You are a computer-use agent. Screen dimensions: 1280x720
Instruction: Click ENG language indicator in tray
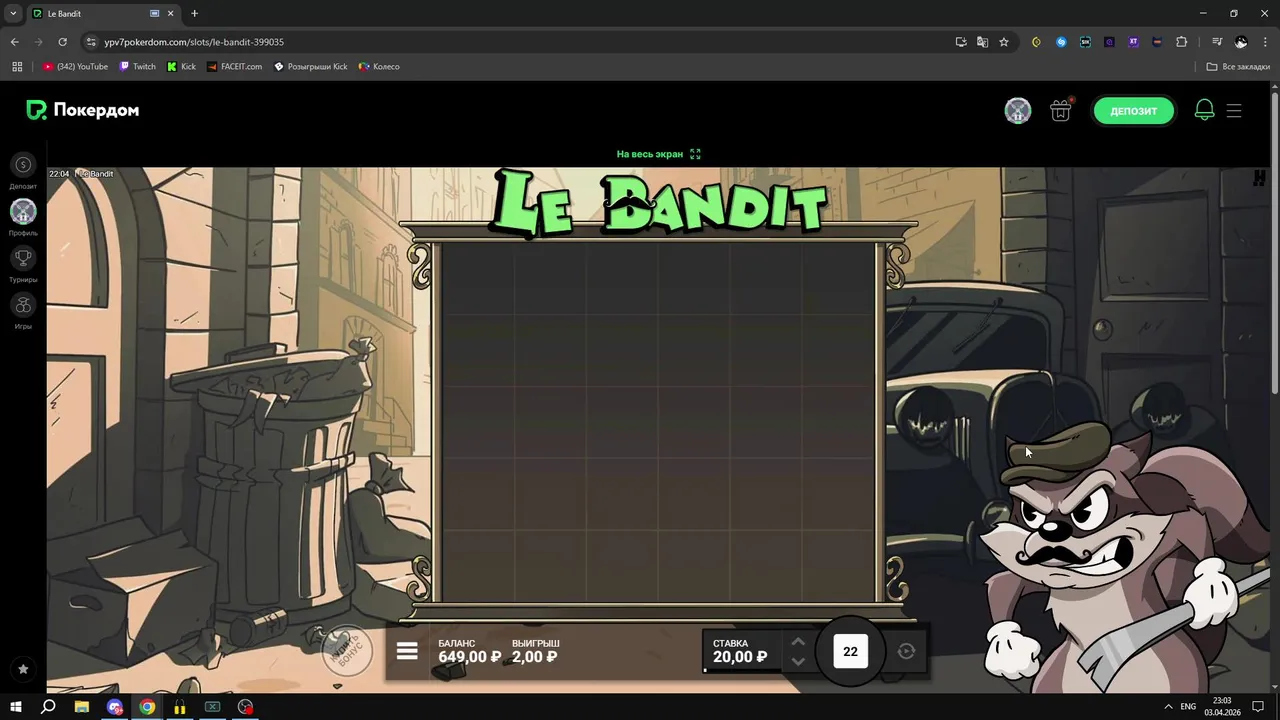click(x=1188, y=707)
